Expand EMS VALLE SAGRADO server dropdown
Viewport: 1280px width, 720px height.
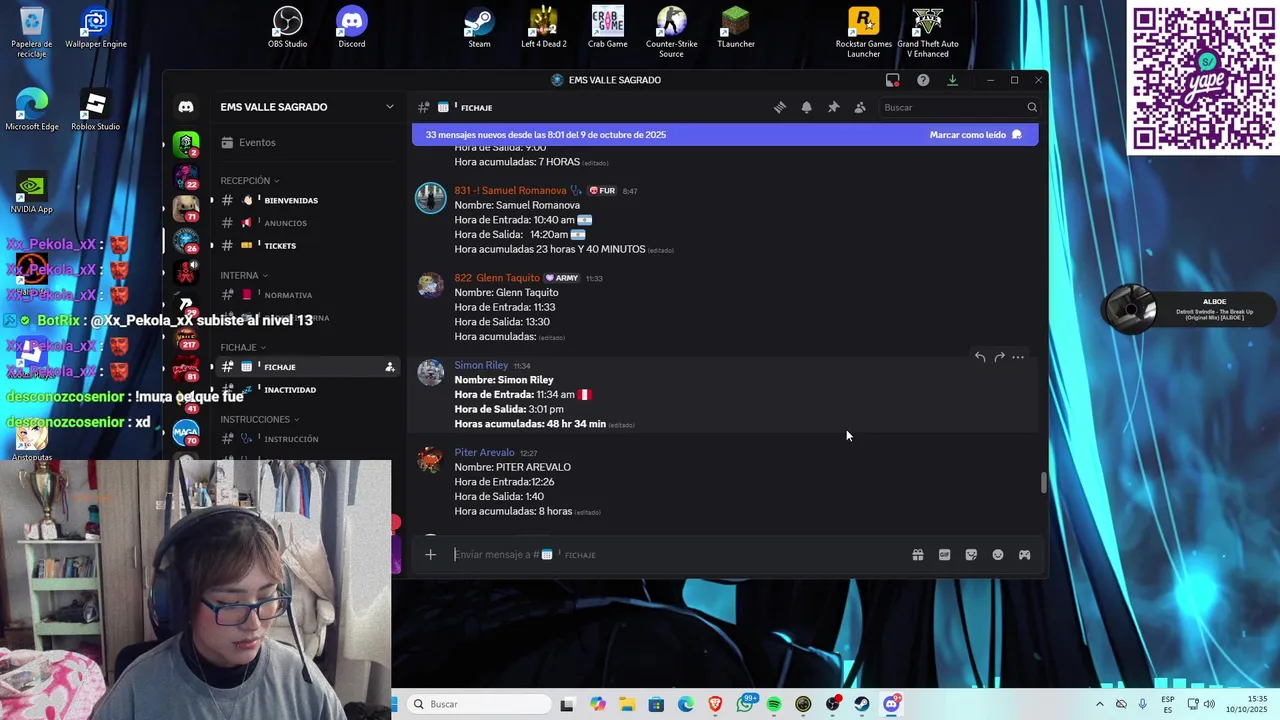[390, 107]
